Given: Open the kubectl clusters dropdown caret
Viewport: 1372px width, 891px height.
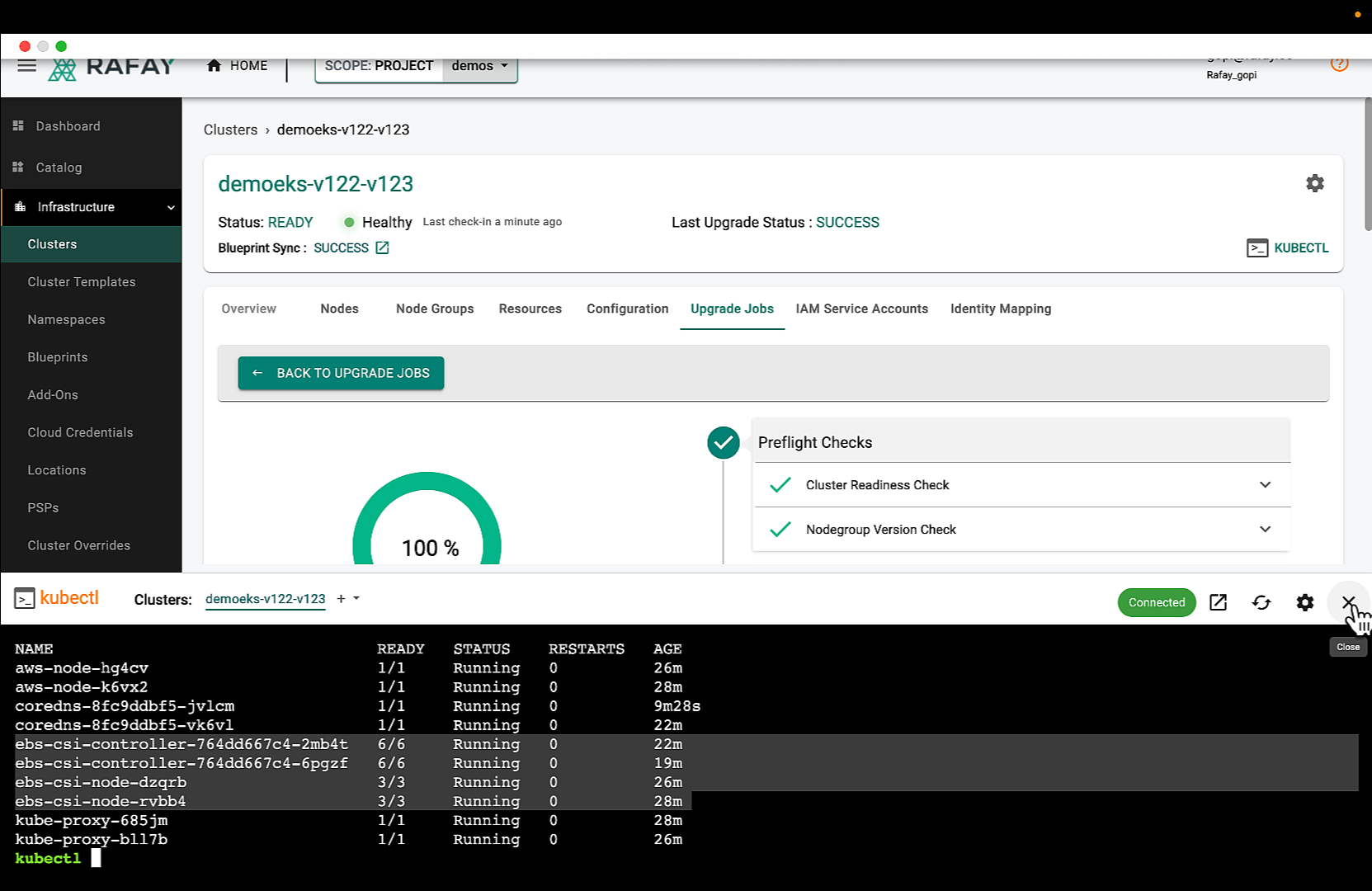Looking at the screenshot, I should coord(356,598).
